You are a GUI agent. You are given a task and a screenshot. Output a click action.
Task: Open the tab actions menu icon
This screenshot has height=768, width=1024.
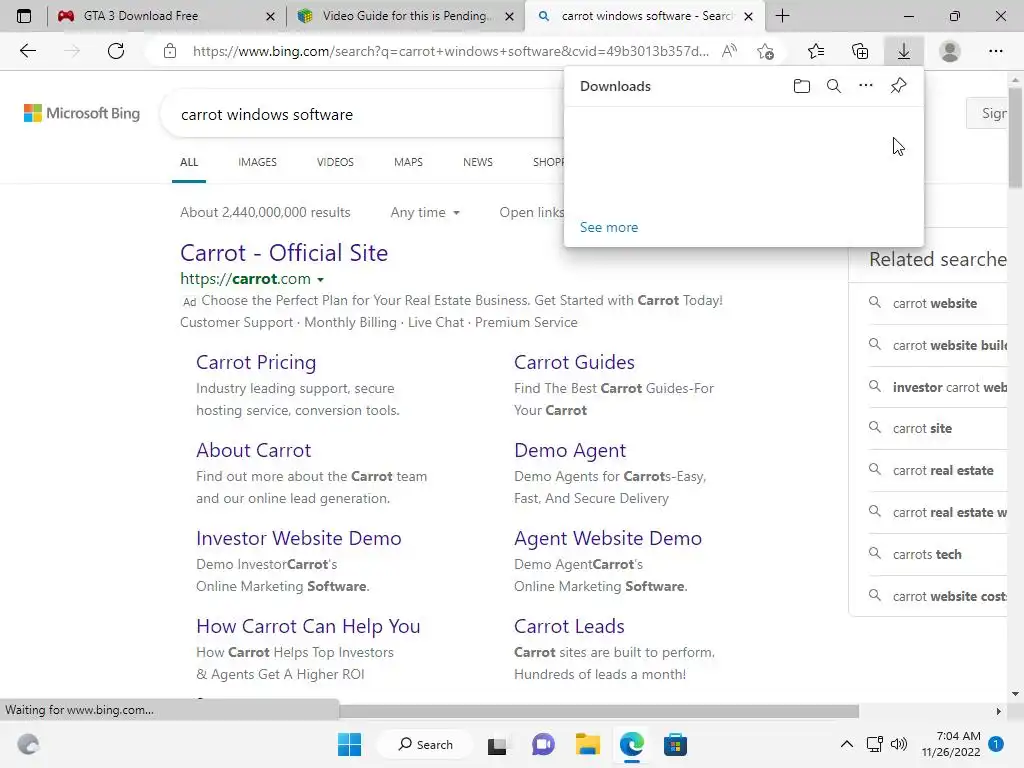(x=24, y=16)
